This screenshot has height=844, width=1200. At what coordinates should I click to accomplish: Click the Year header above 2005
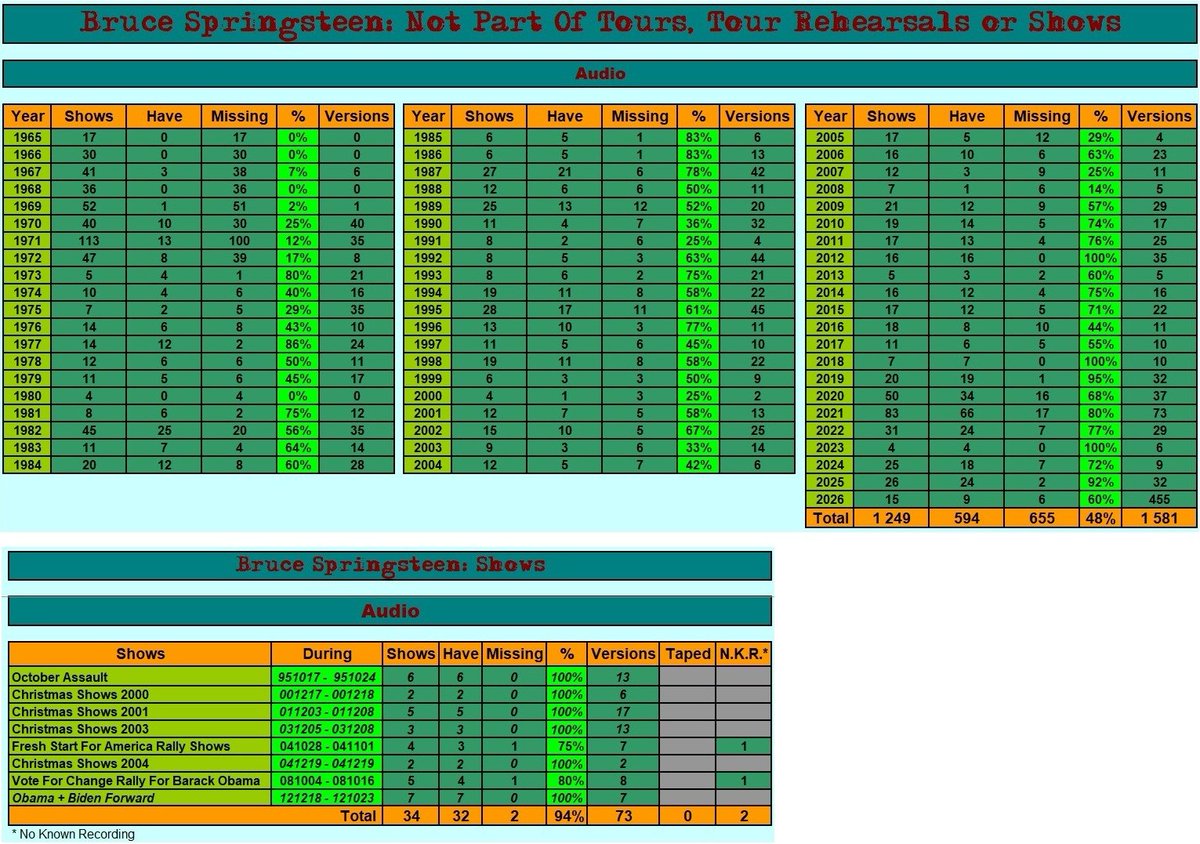829,116
